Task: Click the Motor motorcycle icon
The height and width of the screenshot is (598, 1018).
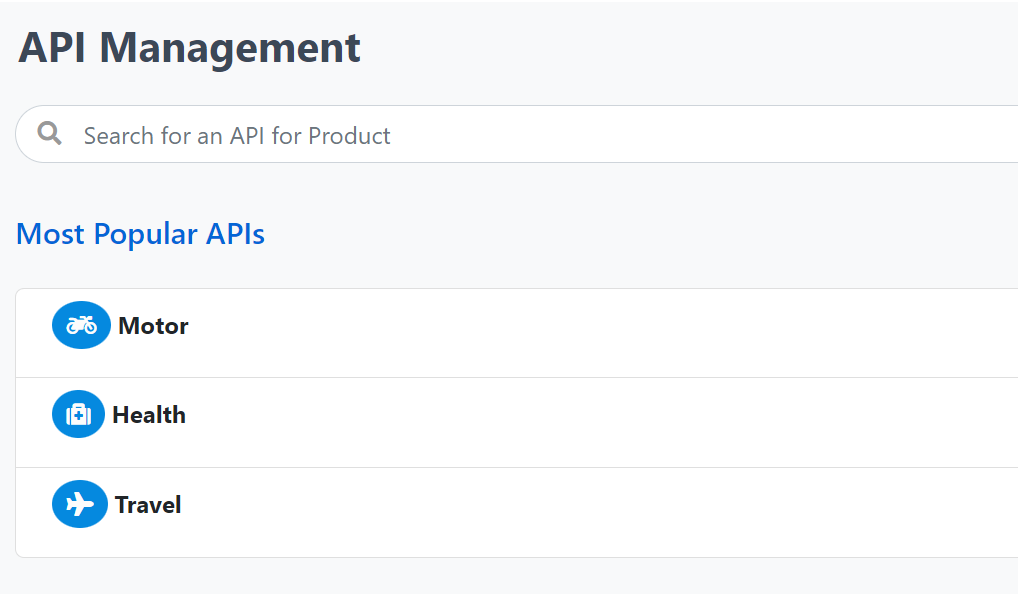Action: [81, 325]
